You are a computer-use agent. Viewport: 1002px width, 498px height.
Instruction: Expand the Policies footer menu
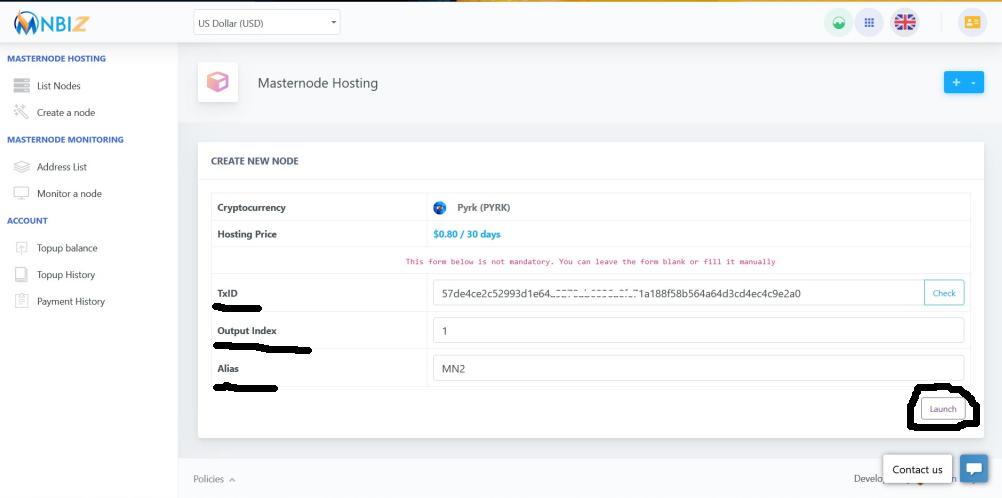click(214, 479)
